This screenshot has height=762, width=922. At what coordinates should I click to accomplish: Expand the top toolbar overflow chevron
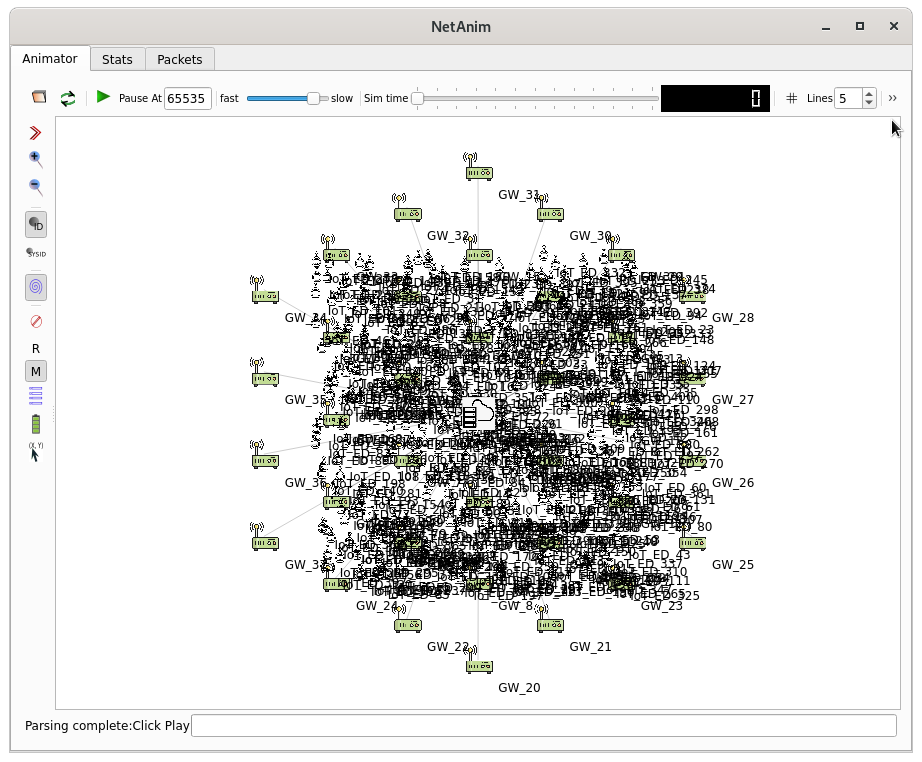pos(893,98)
